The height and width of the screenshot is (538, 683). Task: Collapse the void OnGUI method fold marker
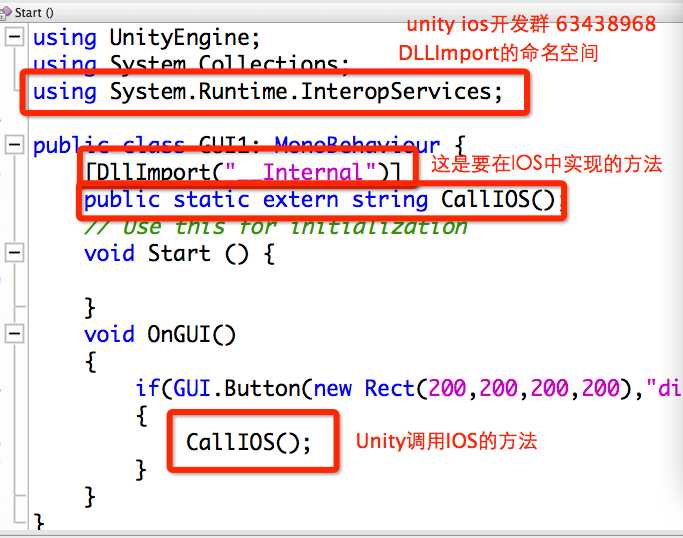[14, 334]
